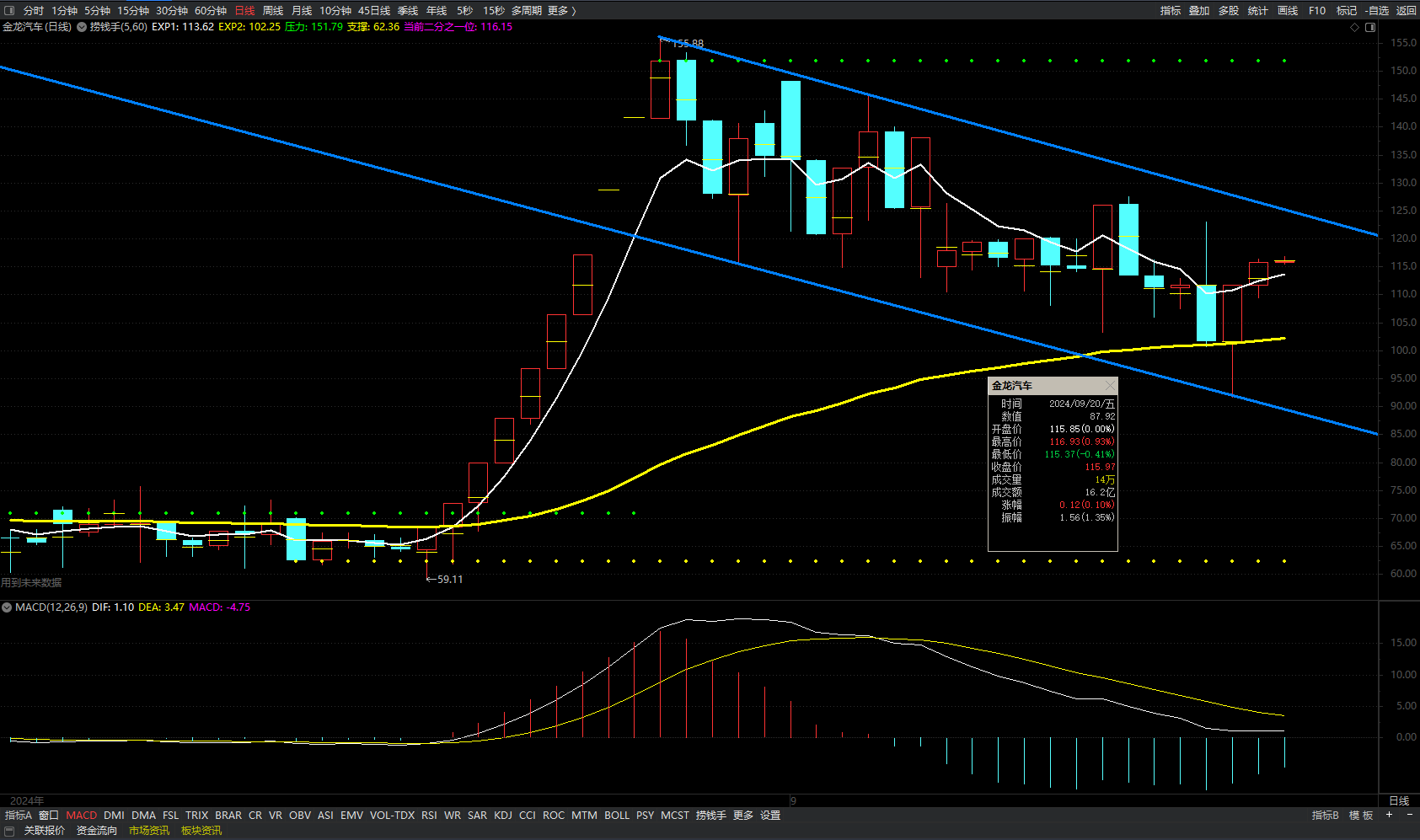
Task: Switch to 周线 weekly chart period
Action: pyautogui.click(x=273, y=11)
